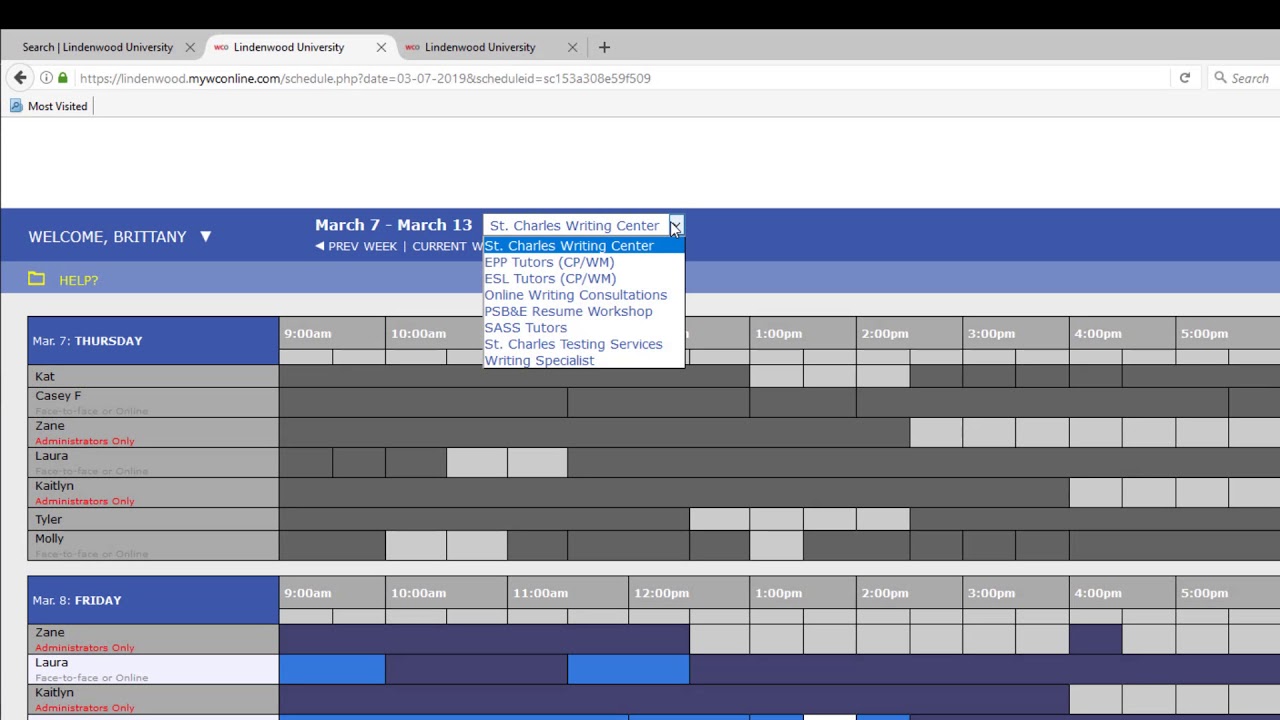Click the yellow folder icon beside HELP?
The image size is (1280, 720).
pos(37,279)
